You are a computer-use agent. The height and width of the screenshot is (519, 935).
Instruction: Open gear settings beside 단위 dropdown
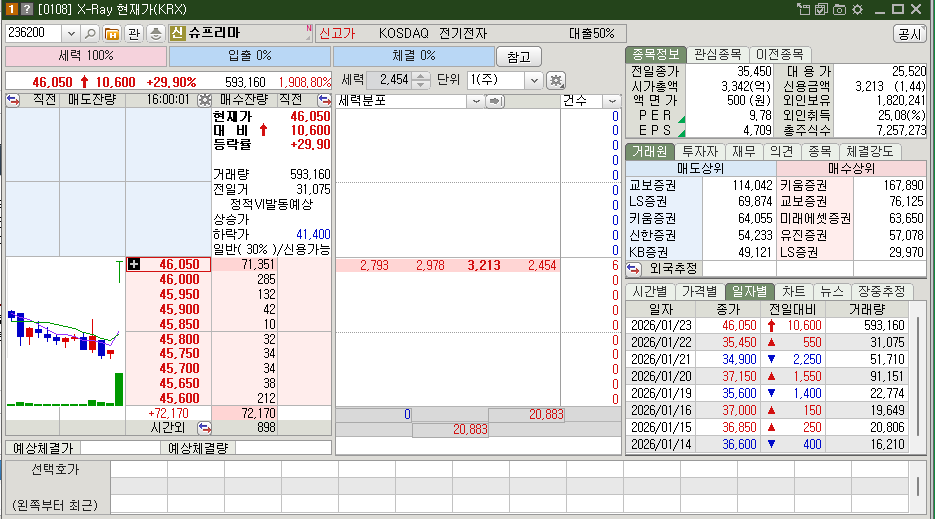coord(556,80)
